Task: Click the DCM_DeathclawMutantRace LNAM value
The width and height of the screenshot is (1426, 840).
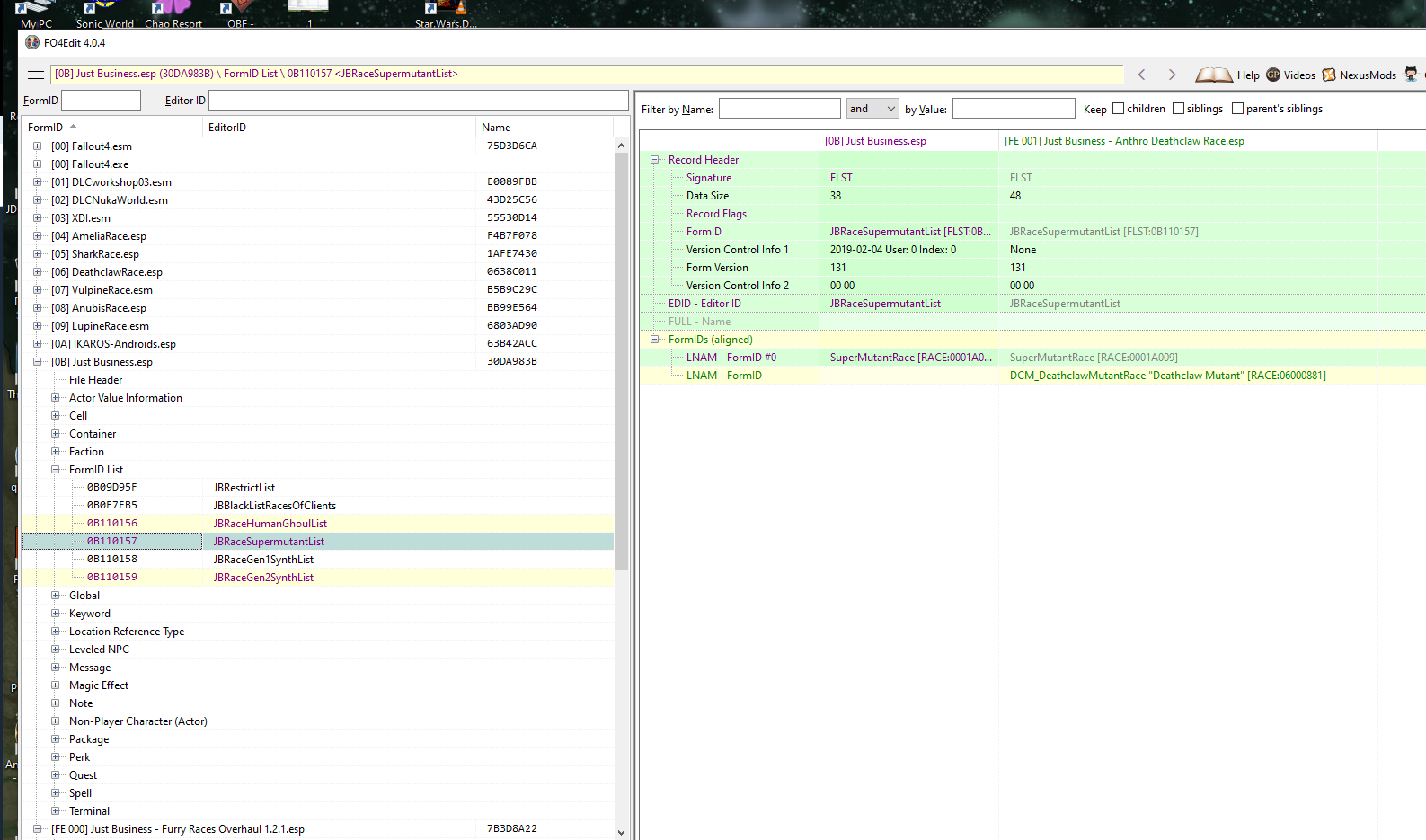Action: [x=1167, y=376]
